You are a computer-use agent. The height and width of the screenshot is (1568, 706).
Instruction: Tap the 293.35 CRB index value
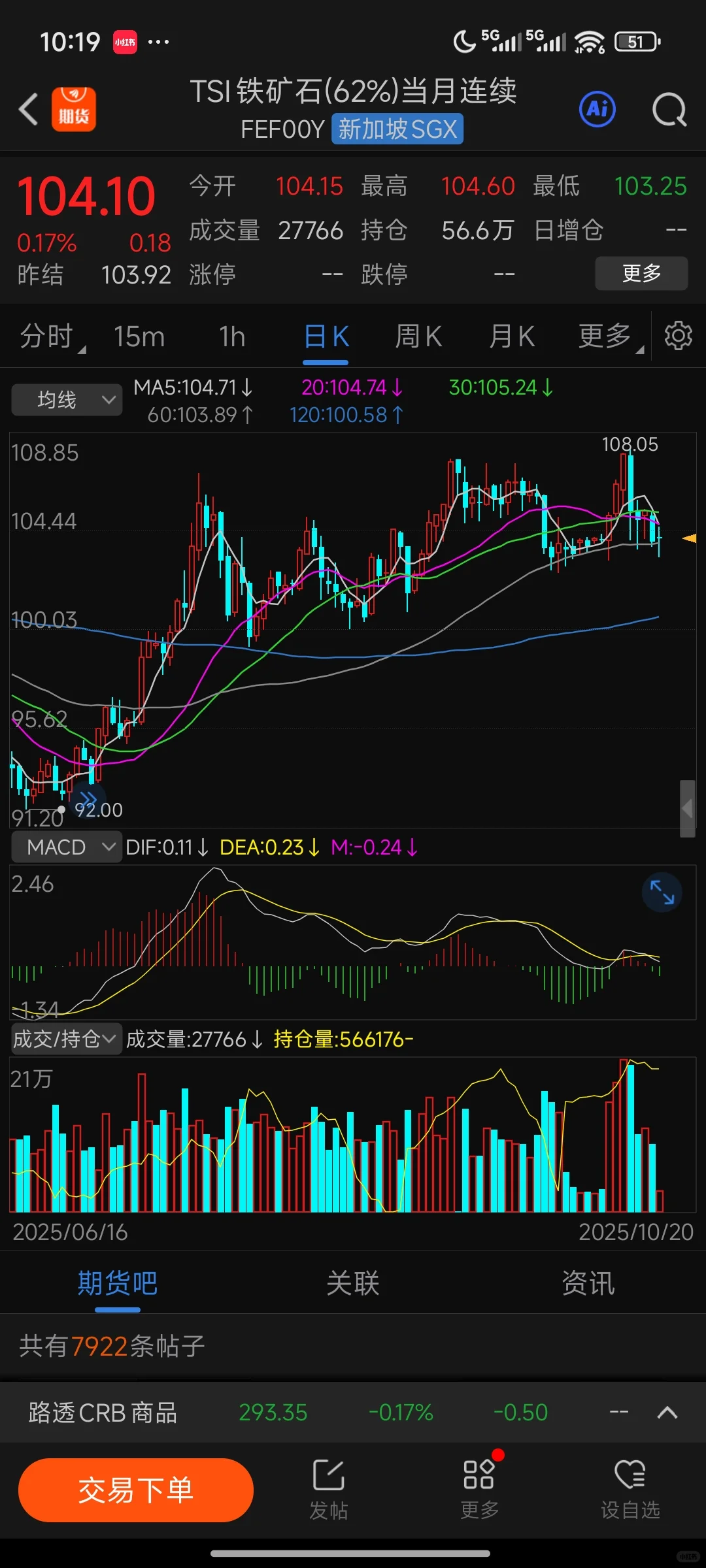(x=273, y=1413)
